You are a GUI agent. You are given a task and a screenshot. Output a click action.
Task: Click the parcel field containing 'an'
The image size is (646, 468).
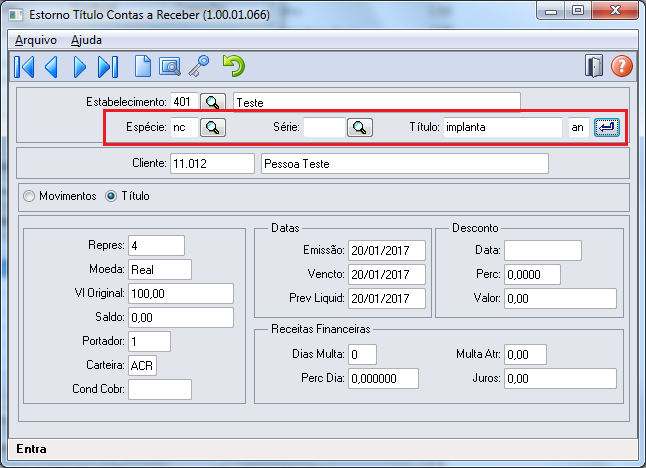click(579, 127)
